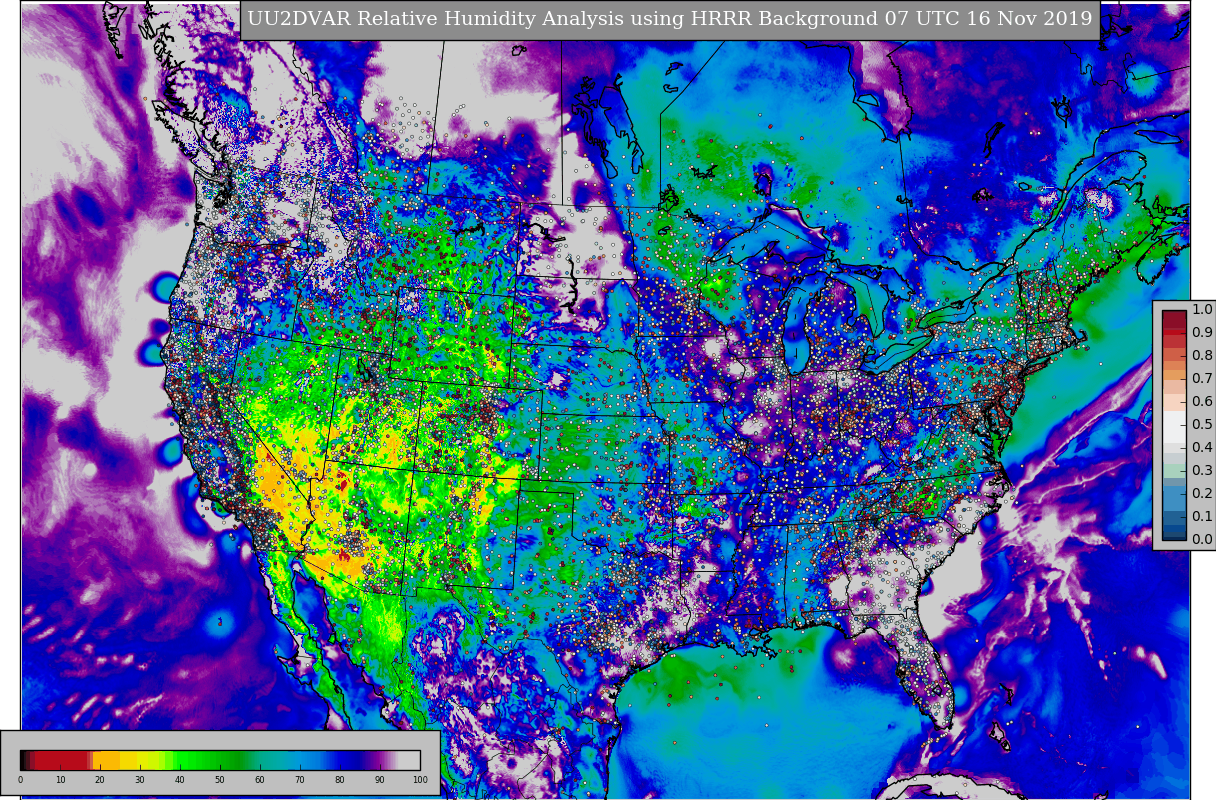Pick the orange band on horizontal humidity scale
Viewport: 1216px width, 800px height.
pyautogui.click(x=106, y=760)
